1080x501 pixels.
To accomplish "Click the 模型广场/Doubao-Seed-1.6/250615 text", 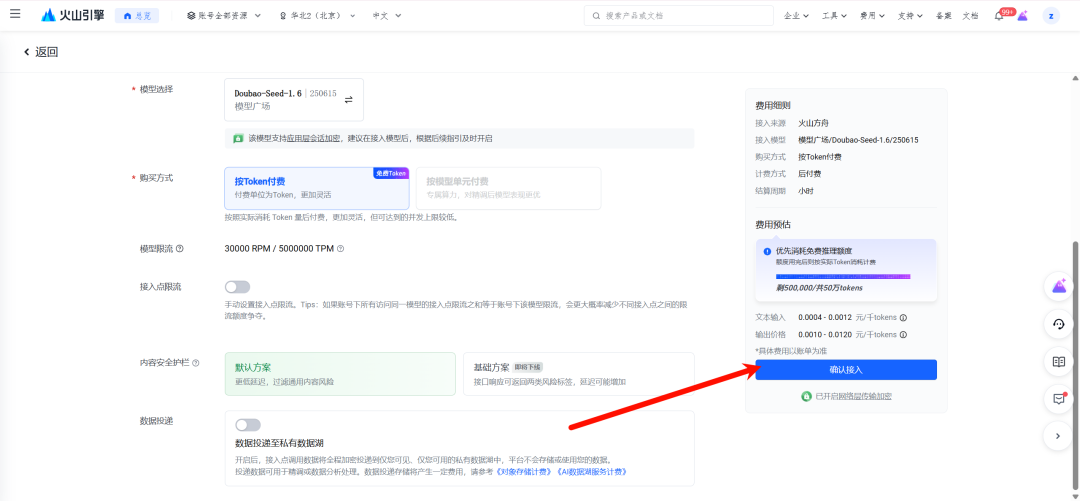I will point(858,140).
